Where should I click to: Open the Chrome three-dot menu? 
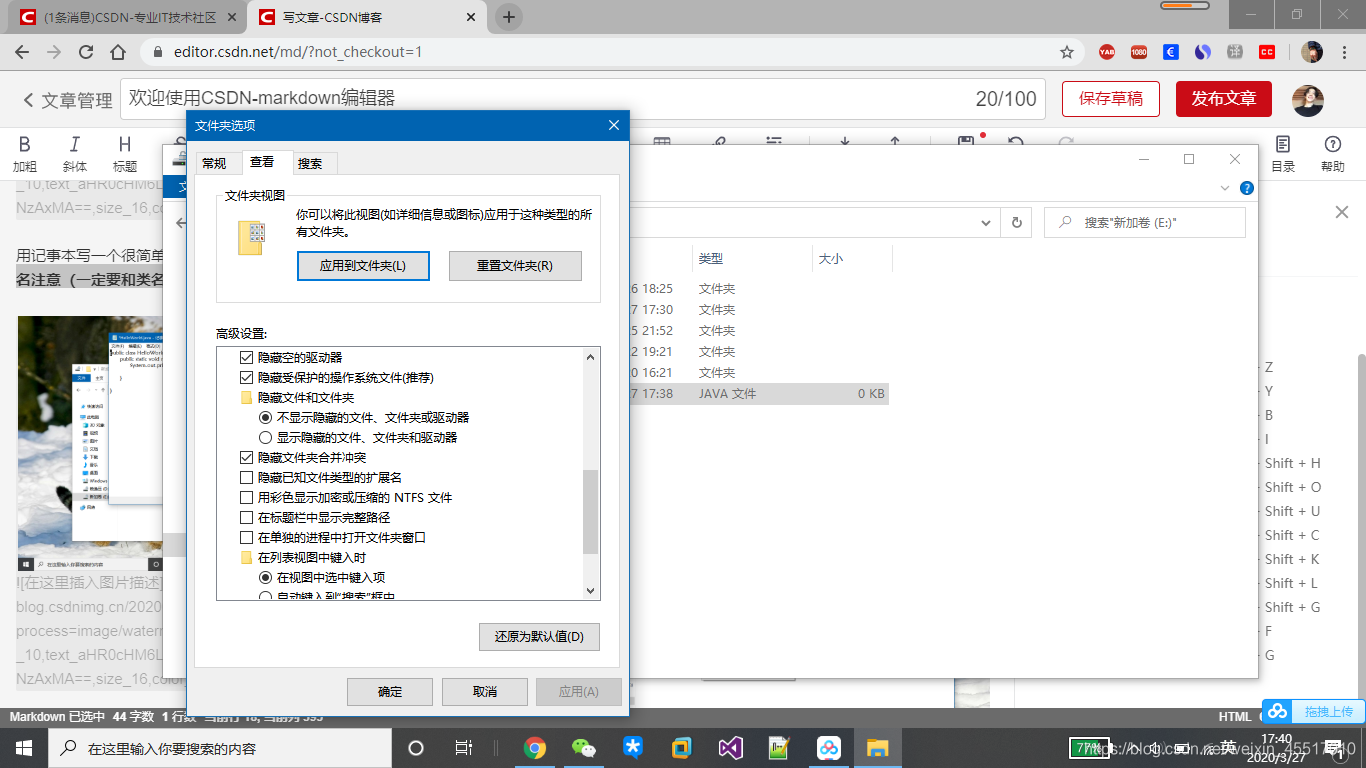(x=1345, y=52)
